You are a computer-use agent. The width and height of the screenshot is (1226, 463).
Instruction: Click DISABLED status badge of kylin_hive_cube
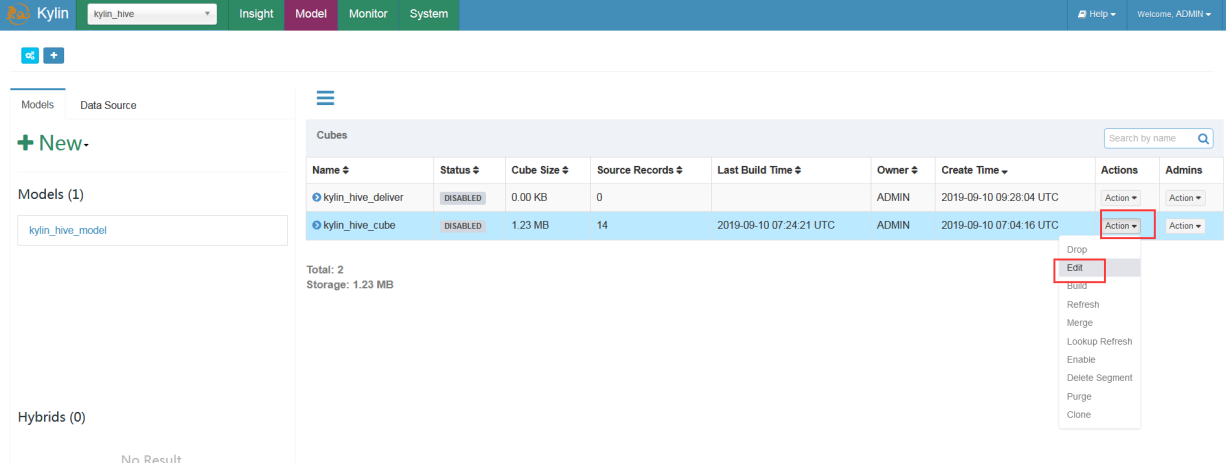pos(463,226)
